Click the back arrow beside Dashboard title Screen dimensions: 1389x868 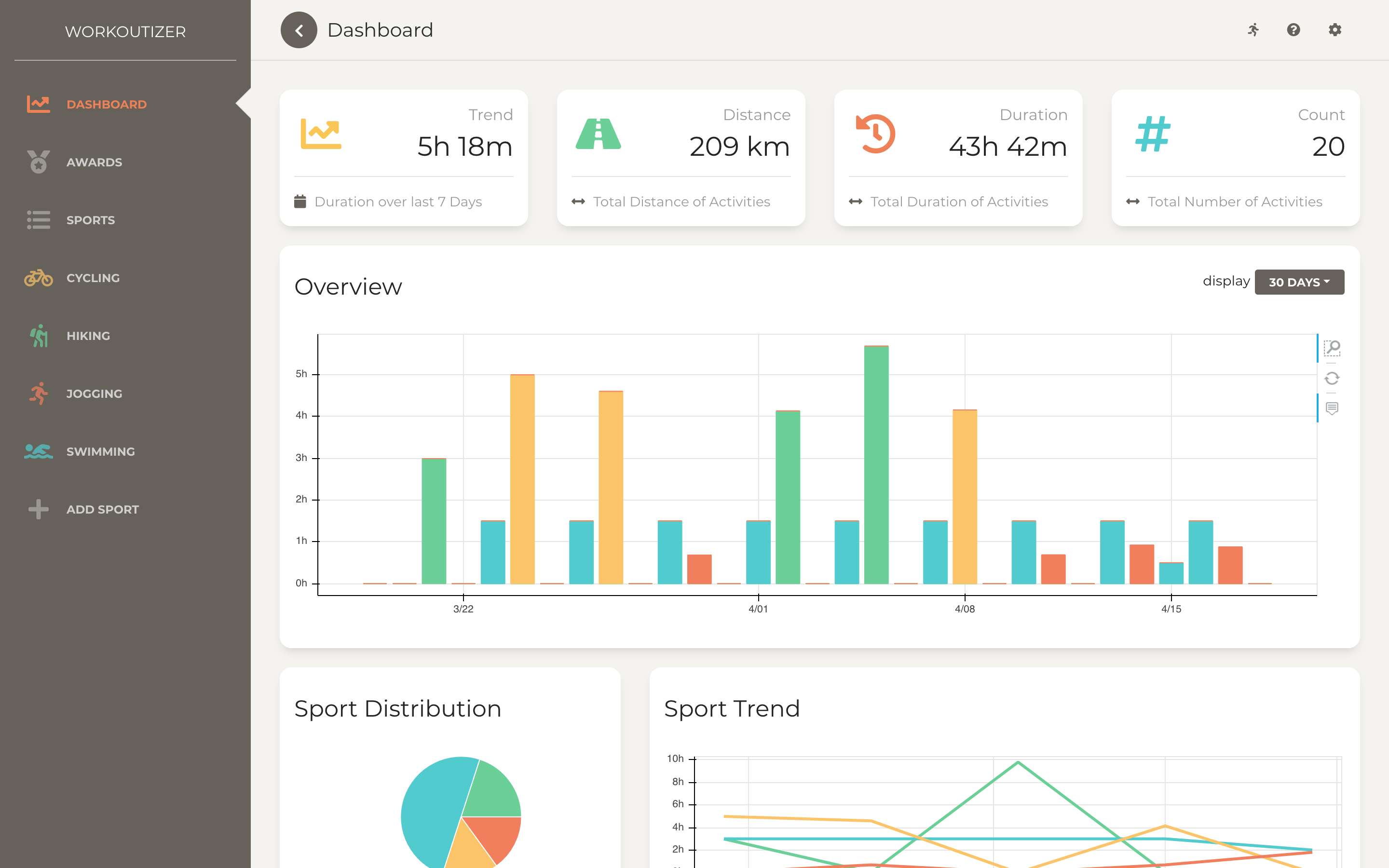pos(299,30)
